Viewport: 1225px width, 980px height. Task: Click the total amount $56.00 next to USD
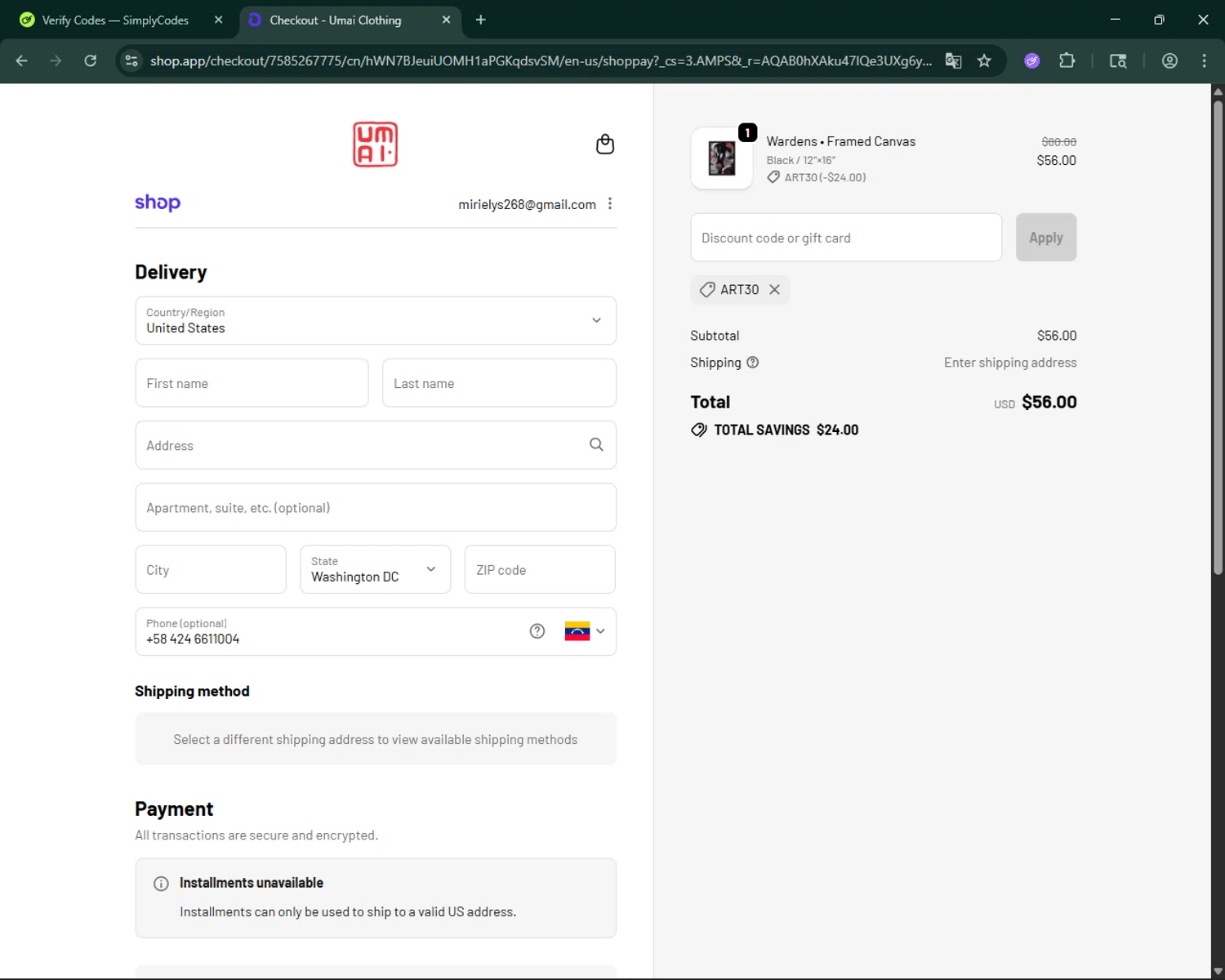(1049, 402)
